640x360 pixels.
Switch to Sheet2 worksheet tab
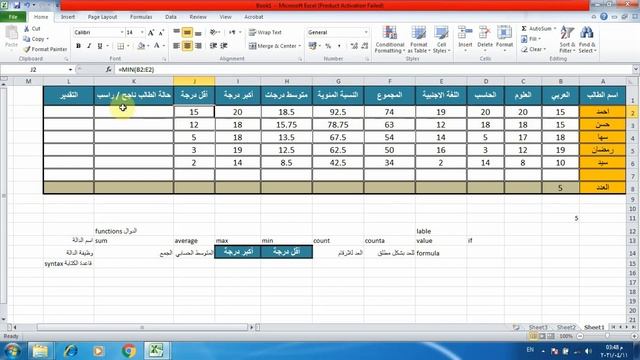pyautogui.click(x=566, y=327)
